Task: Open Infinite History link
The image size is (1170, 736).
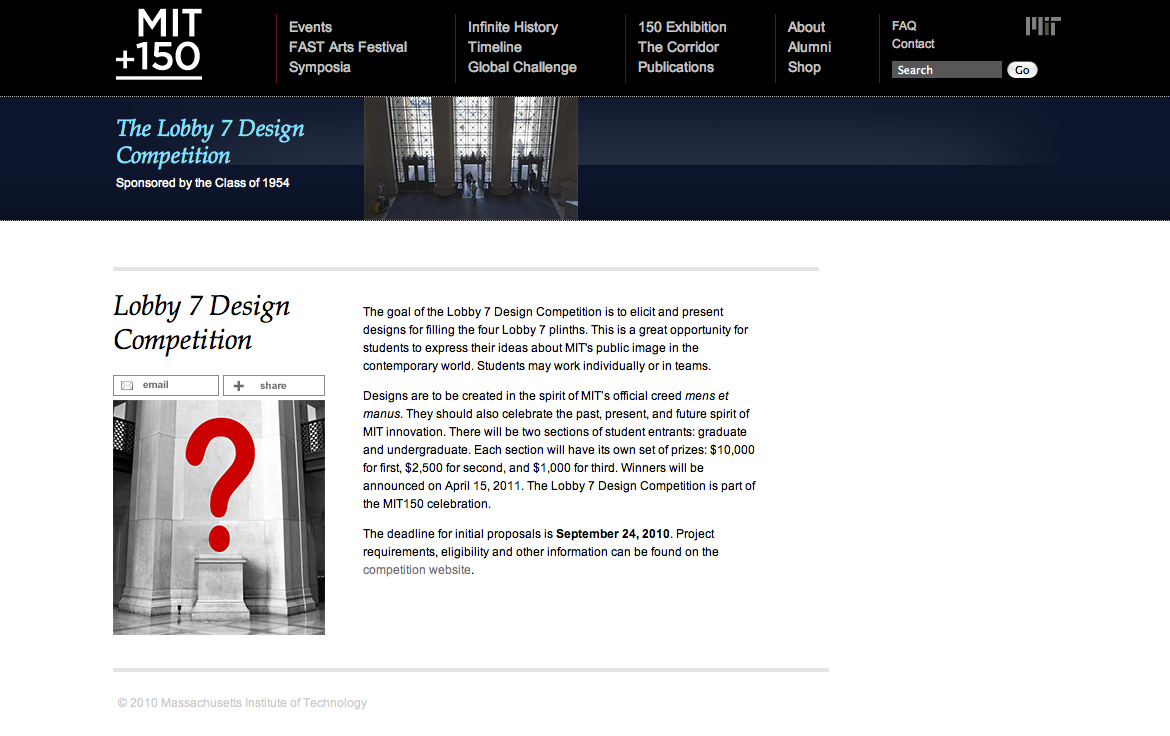Action: (513, 27)
